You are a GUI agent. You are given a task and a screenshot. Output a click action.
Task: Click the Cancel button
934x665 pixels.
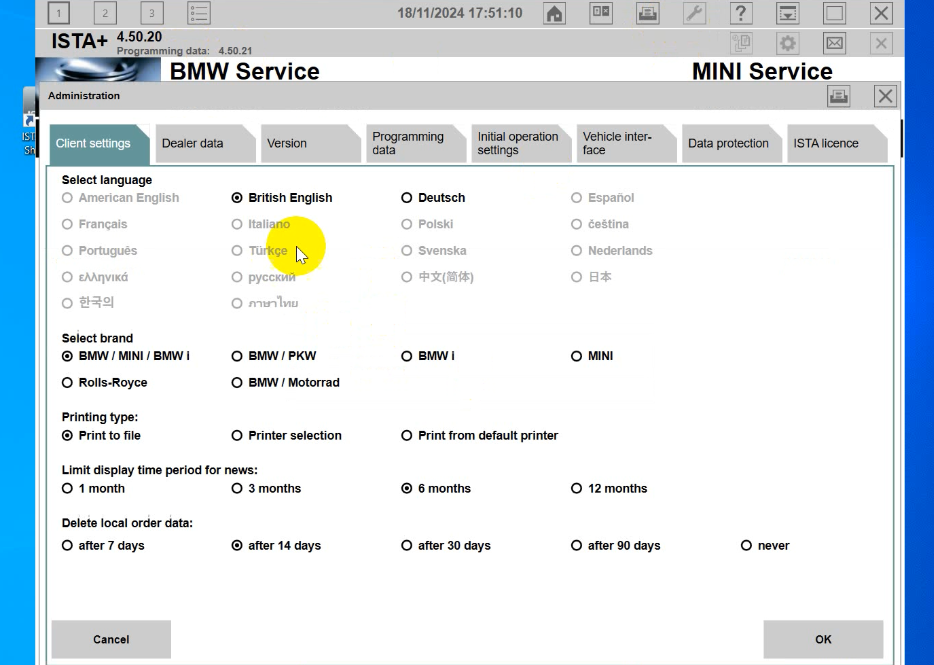[x=111, y=639]
